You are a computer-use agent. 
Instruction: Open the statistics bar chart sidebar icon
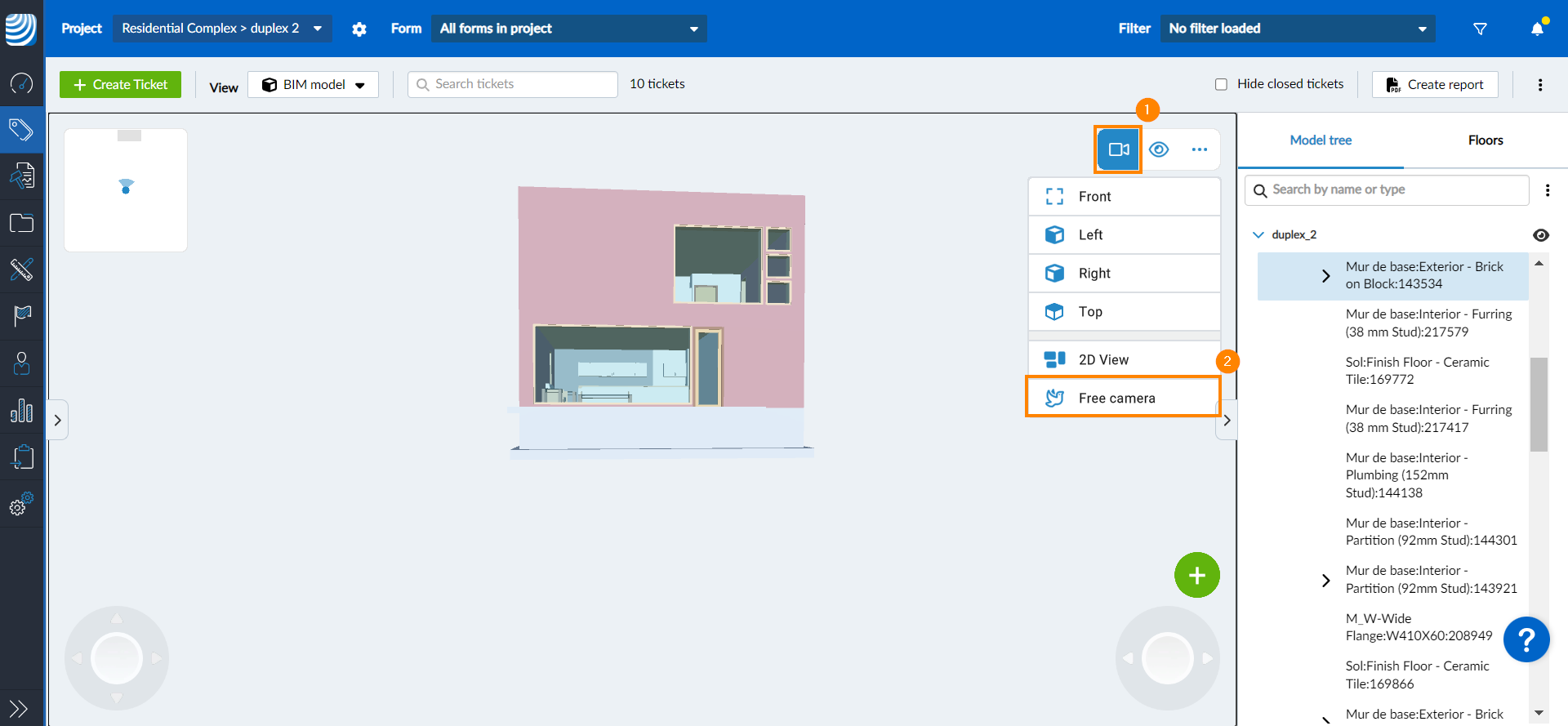[21, 410]
